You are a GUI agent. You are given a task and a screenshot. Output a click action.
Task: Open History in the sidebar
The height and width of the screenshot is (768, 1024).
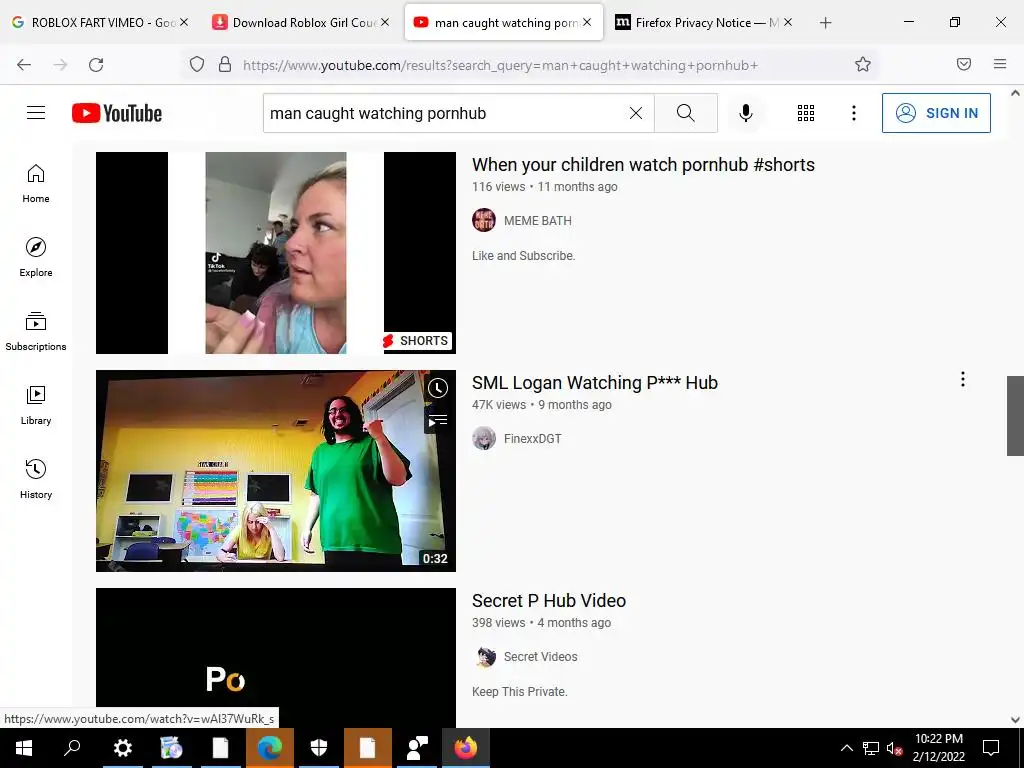(x=36, y=479)
